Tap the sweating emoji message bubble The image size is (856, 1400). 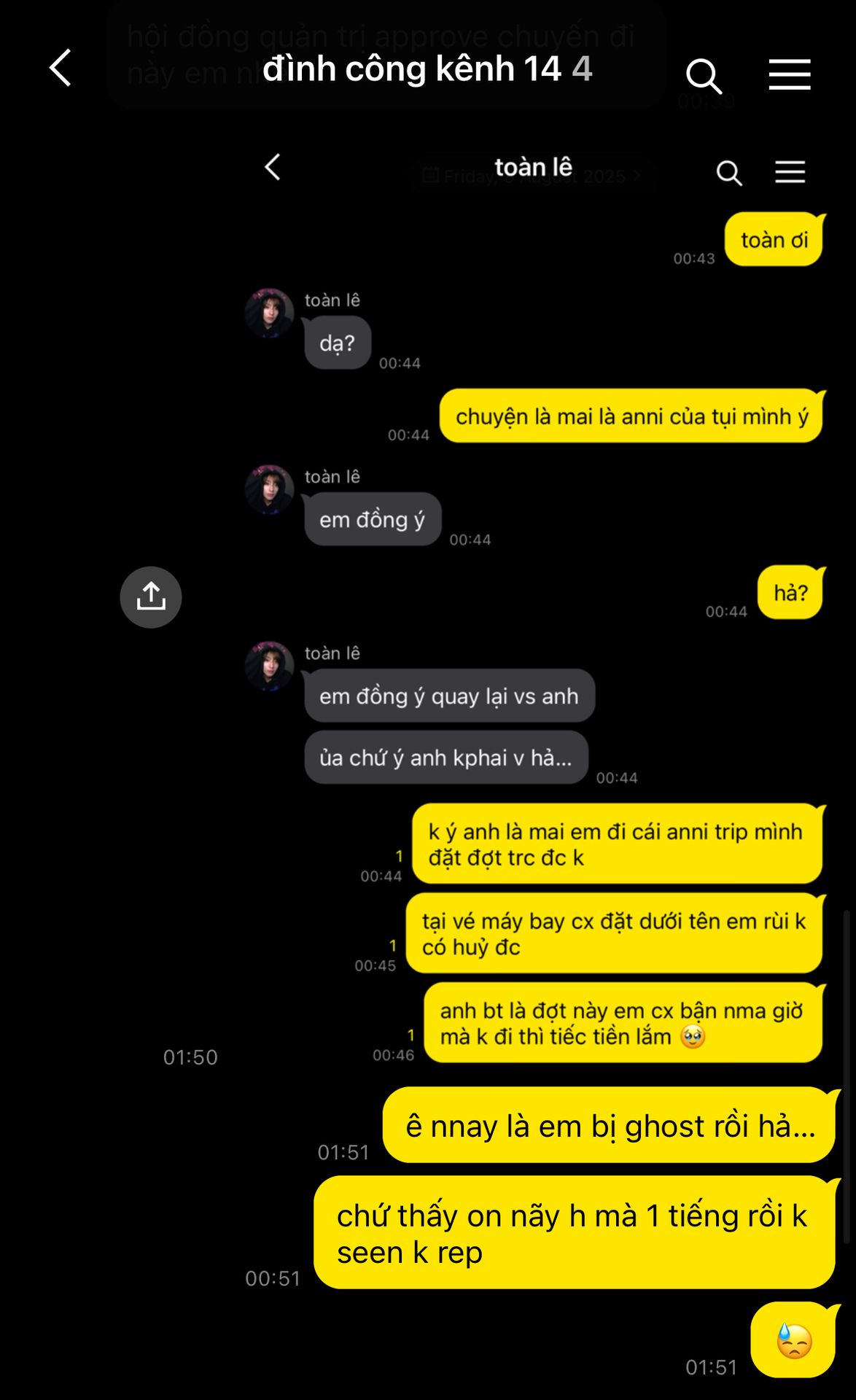793,1339
